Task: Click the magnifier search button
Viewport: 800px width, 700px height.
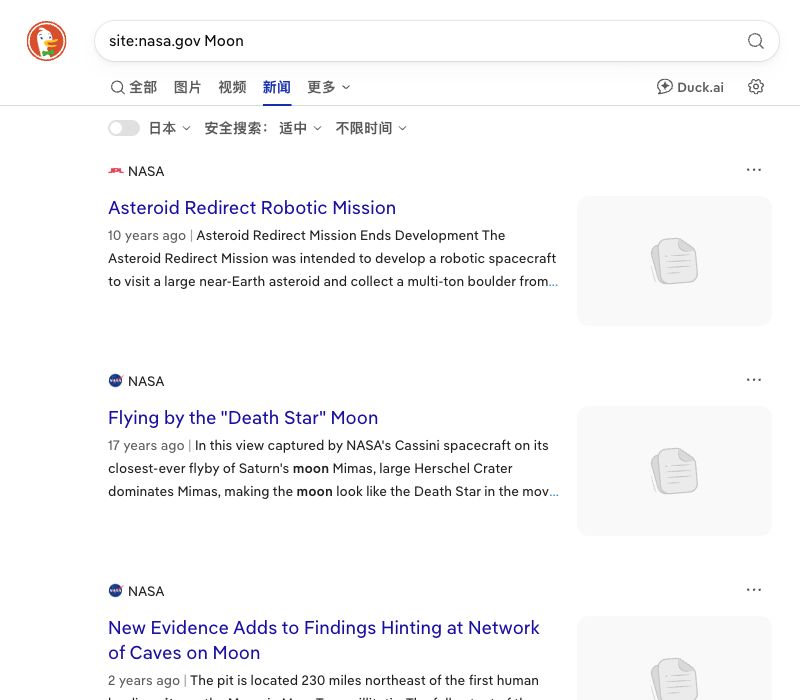Action: (756, 41)
